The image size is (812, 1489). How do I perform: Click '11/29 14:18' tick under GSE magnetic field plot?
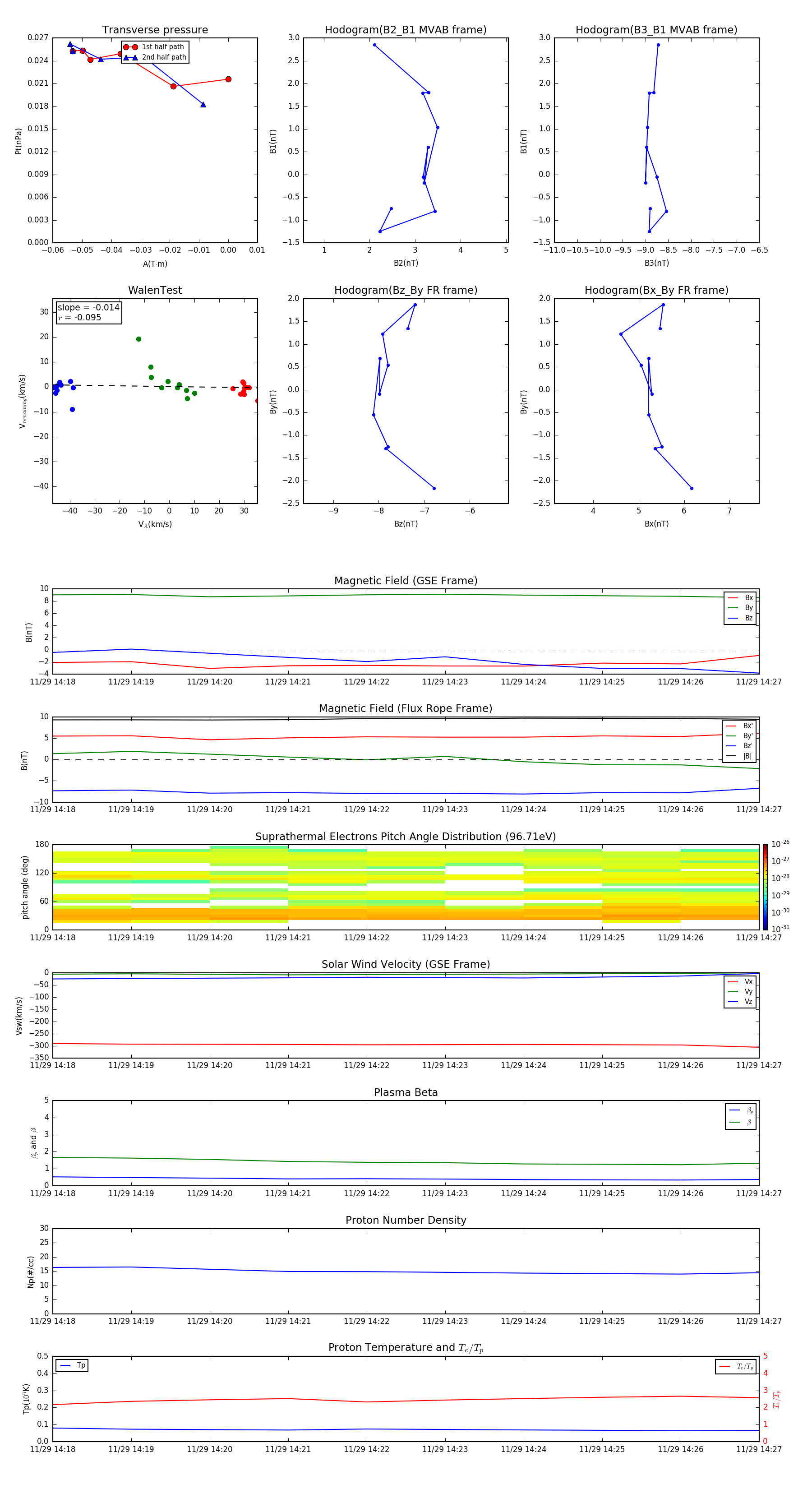53,681
